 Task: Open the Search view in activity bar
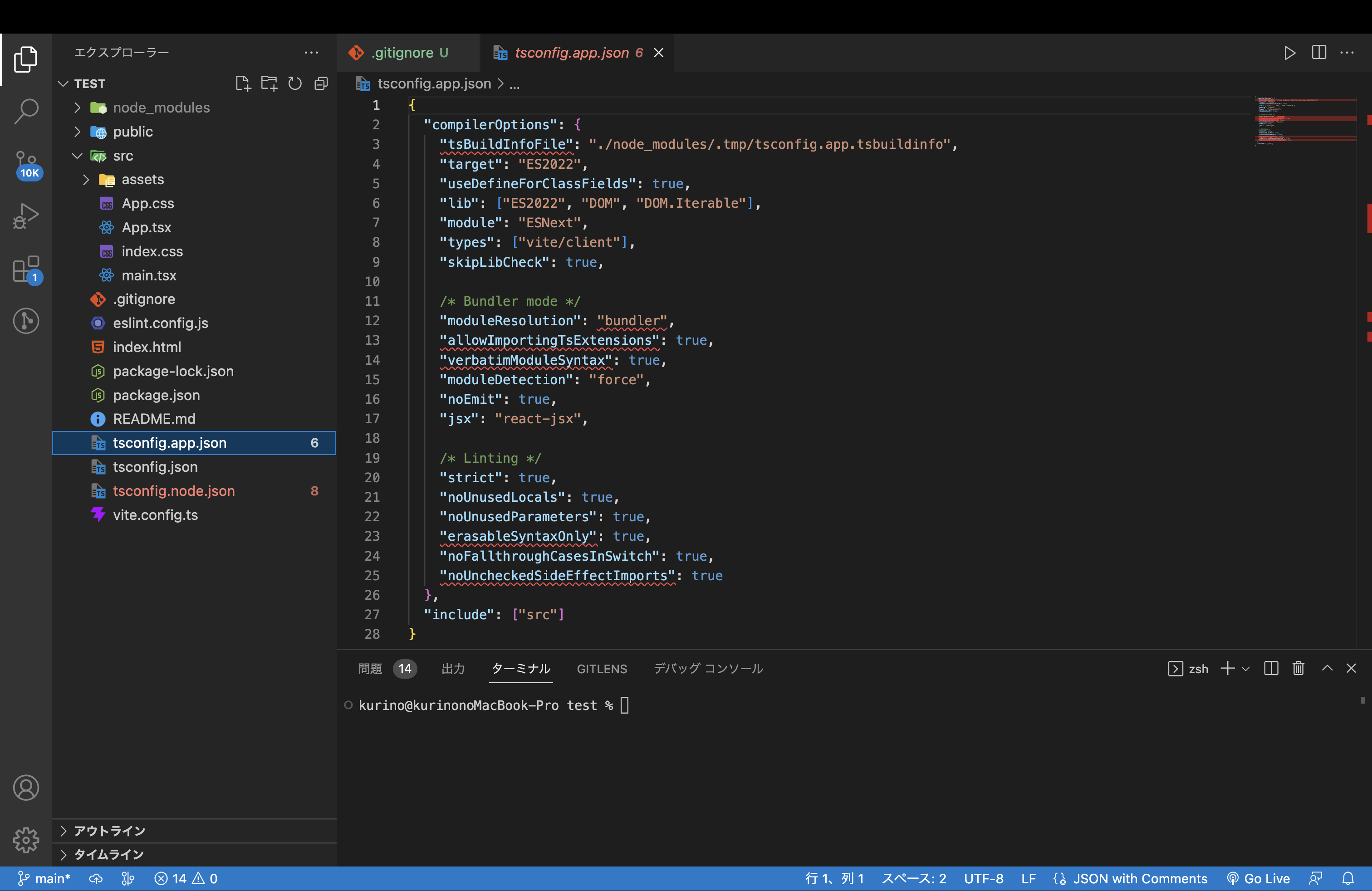click(26, 111)
